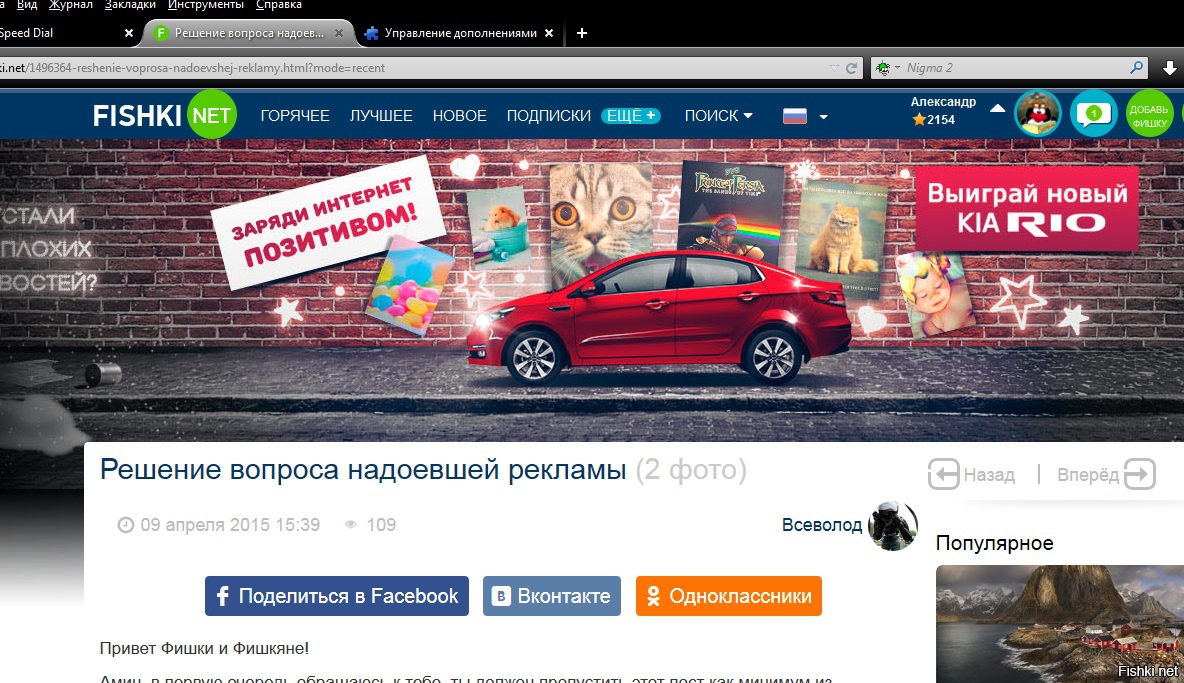
Task: Share the post to Одноклассники
Action: tap(729, 596)
